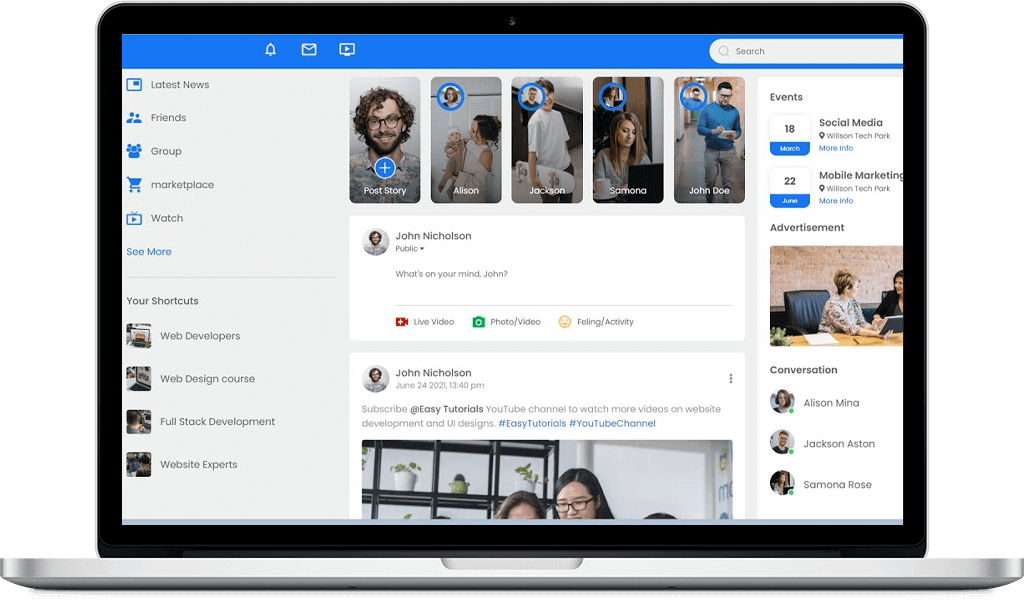Viewport: 1024px width, 602px height.
Task: Open Web Developers shortcut
Action: (x=199, y=336)
